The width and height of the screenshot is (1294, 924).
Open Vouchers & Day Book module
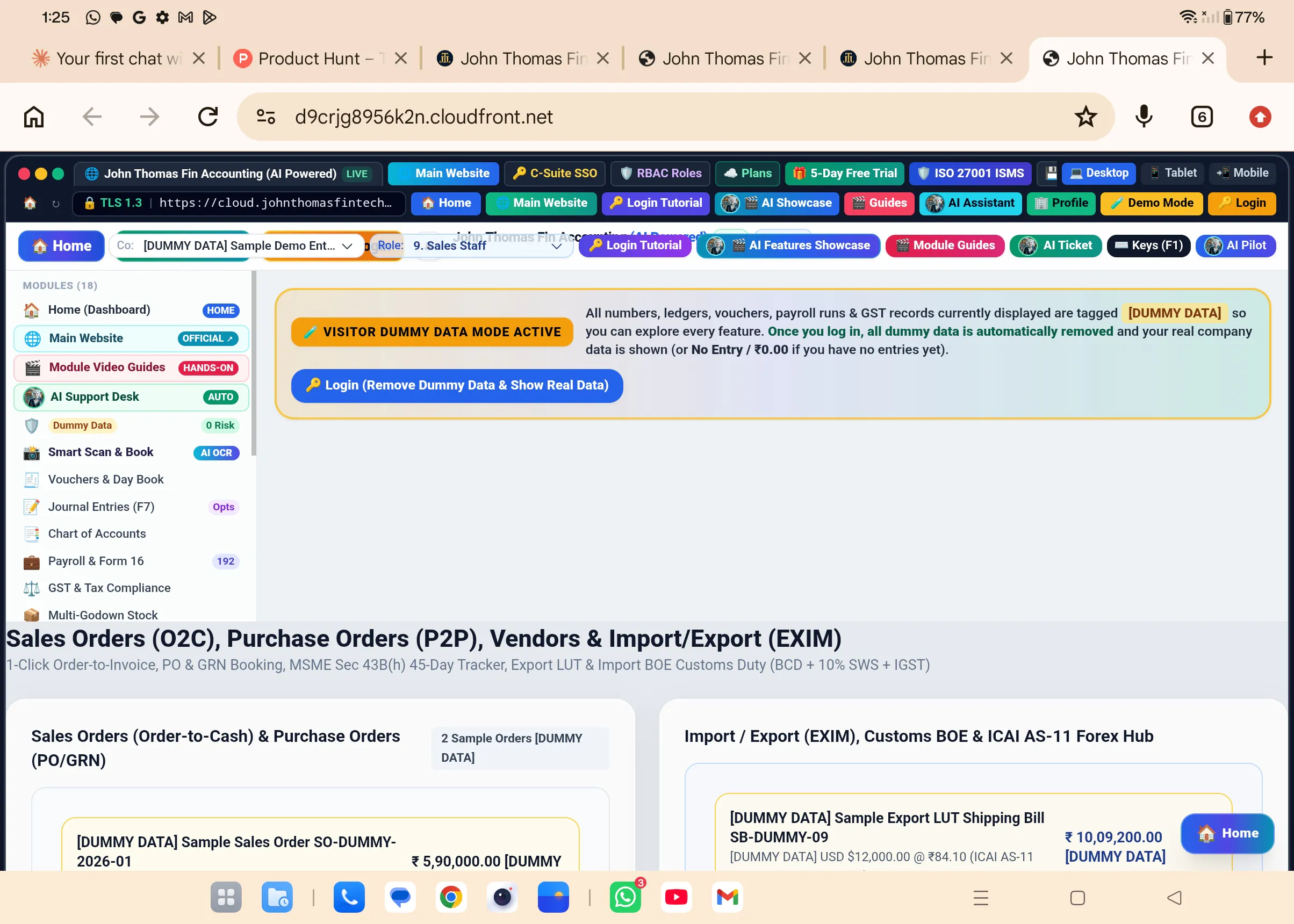[132, 480]
